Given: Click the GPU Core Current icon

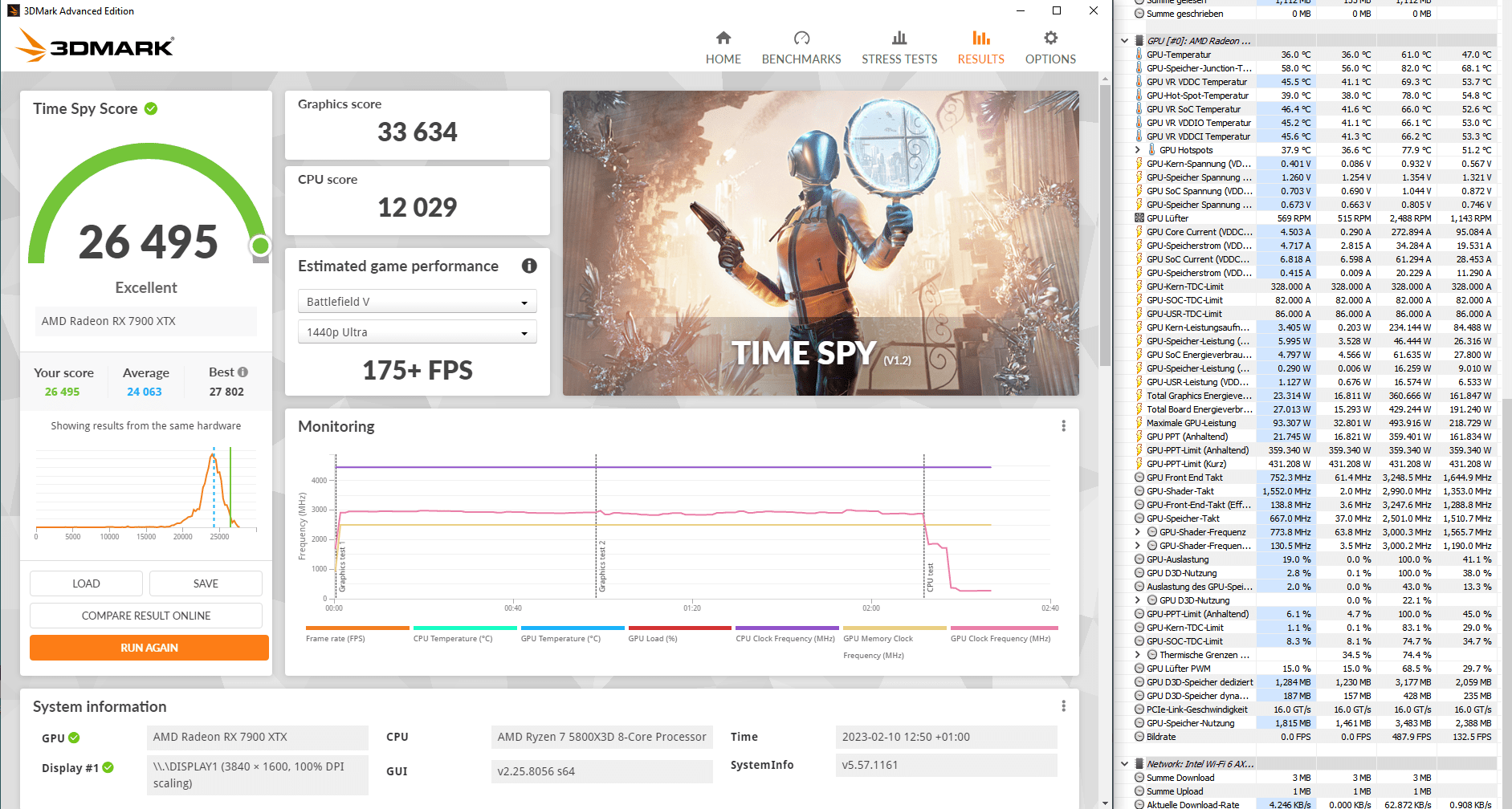Looking at the screenshot, I should tap(1139, 232).
